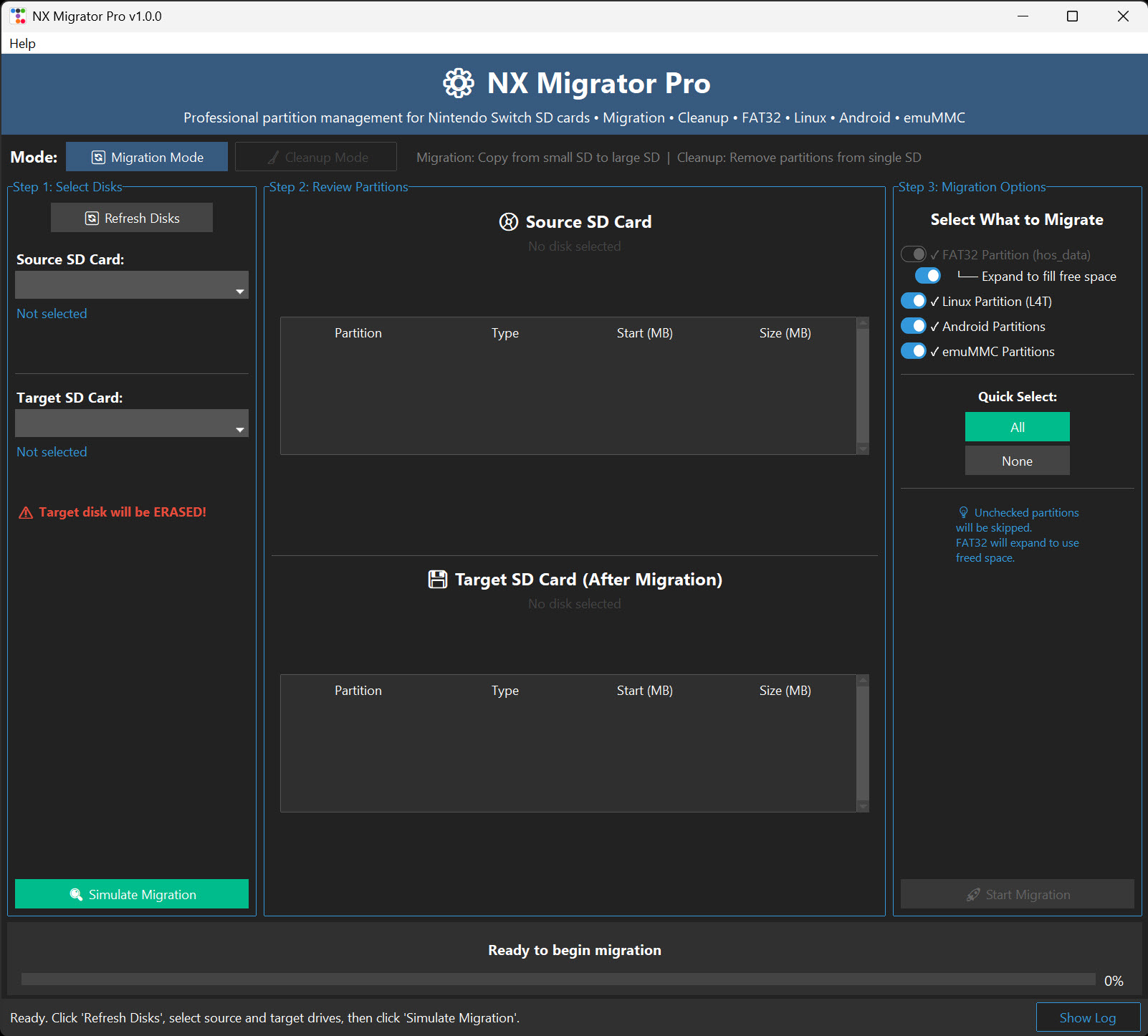Image resolution: width=1148 pixels, height=1036 pixels.
Task: Click the magnifier icon on Simulate Migration
Action: [76, 894]
